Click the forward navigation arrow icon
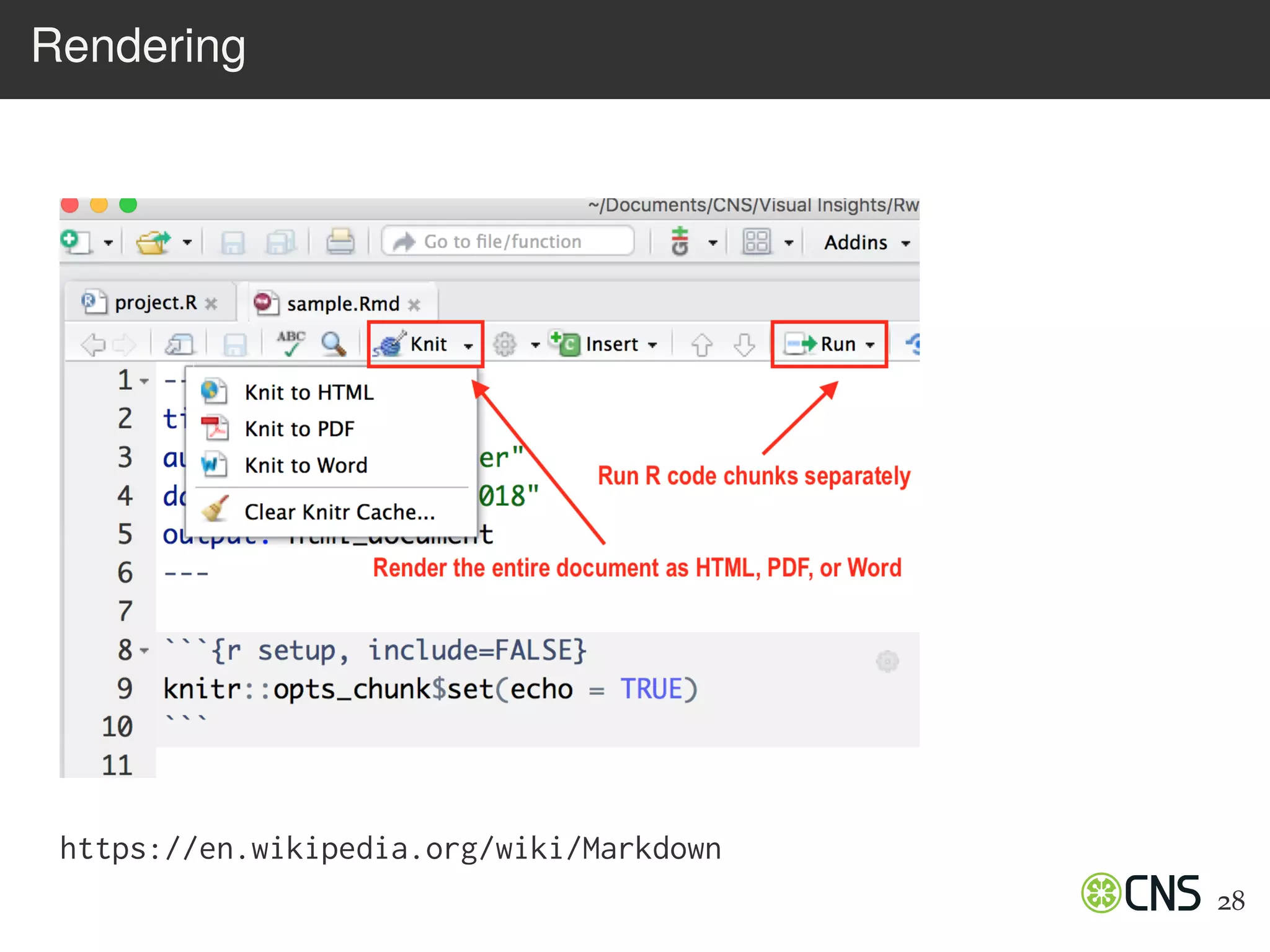This screenshot has height=952, width=1270. 125,345
